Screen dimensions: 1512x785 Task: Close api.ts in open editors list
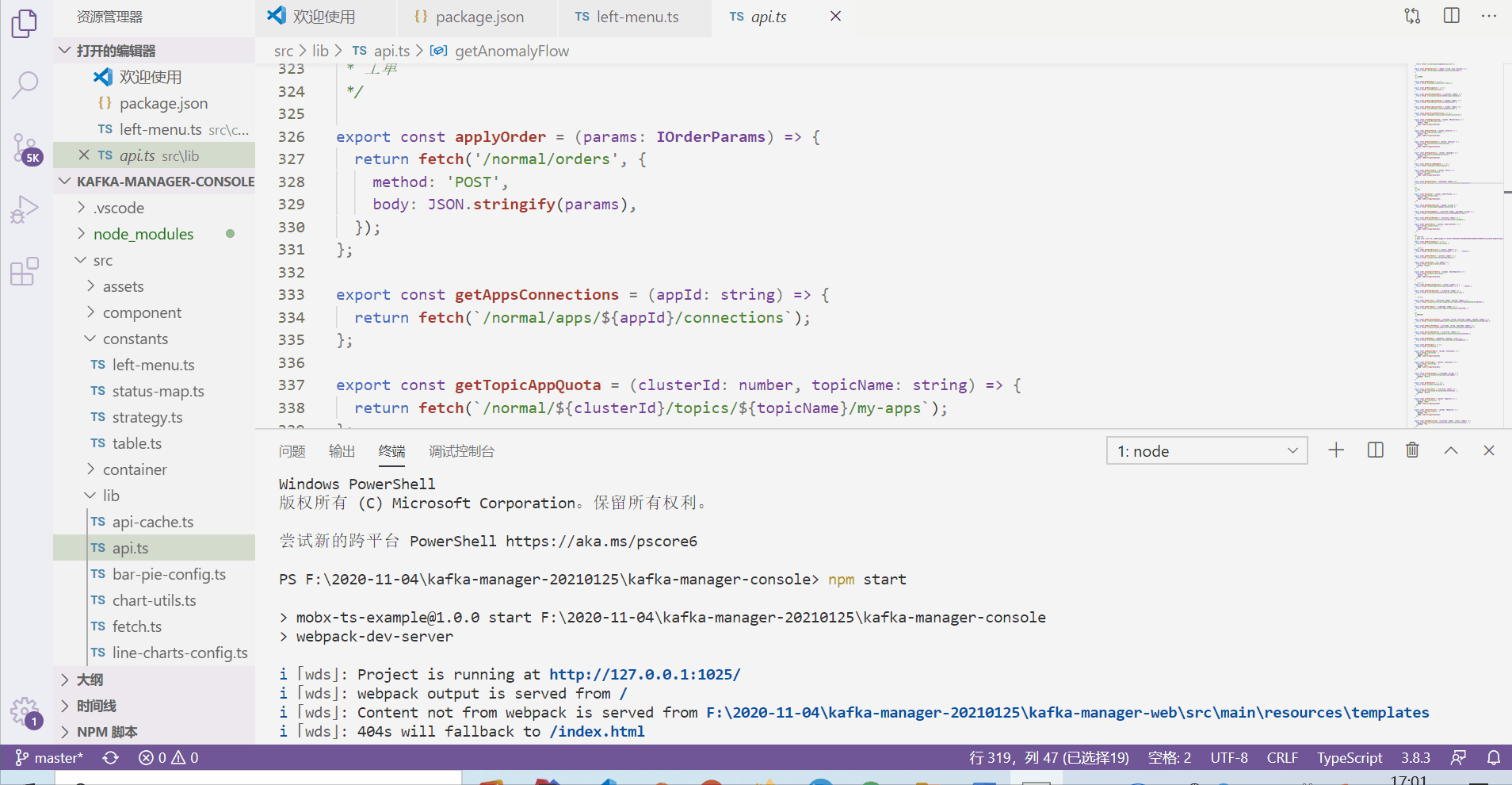[84, 155]
